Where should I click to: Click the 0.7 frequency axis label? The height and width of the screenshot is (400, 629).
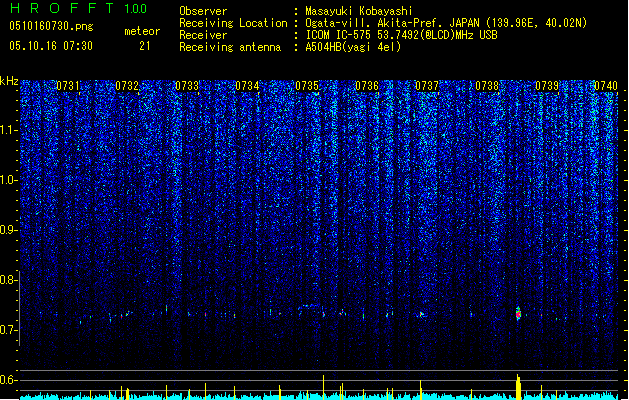[x=8, y=330]
